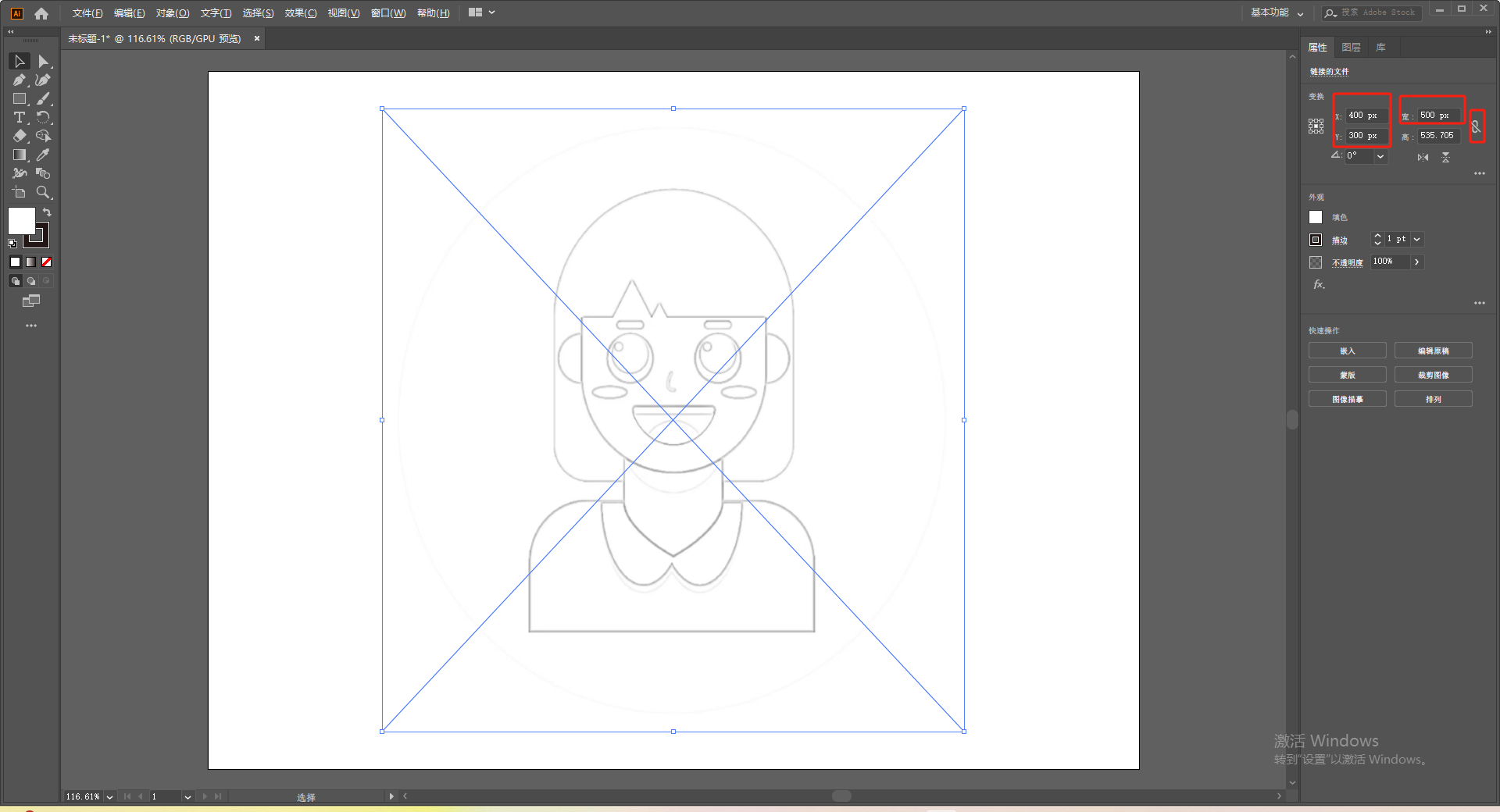Select the Rectangle tool
1500x812 pixels.
pyautogui.click(x=20, y=98)
